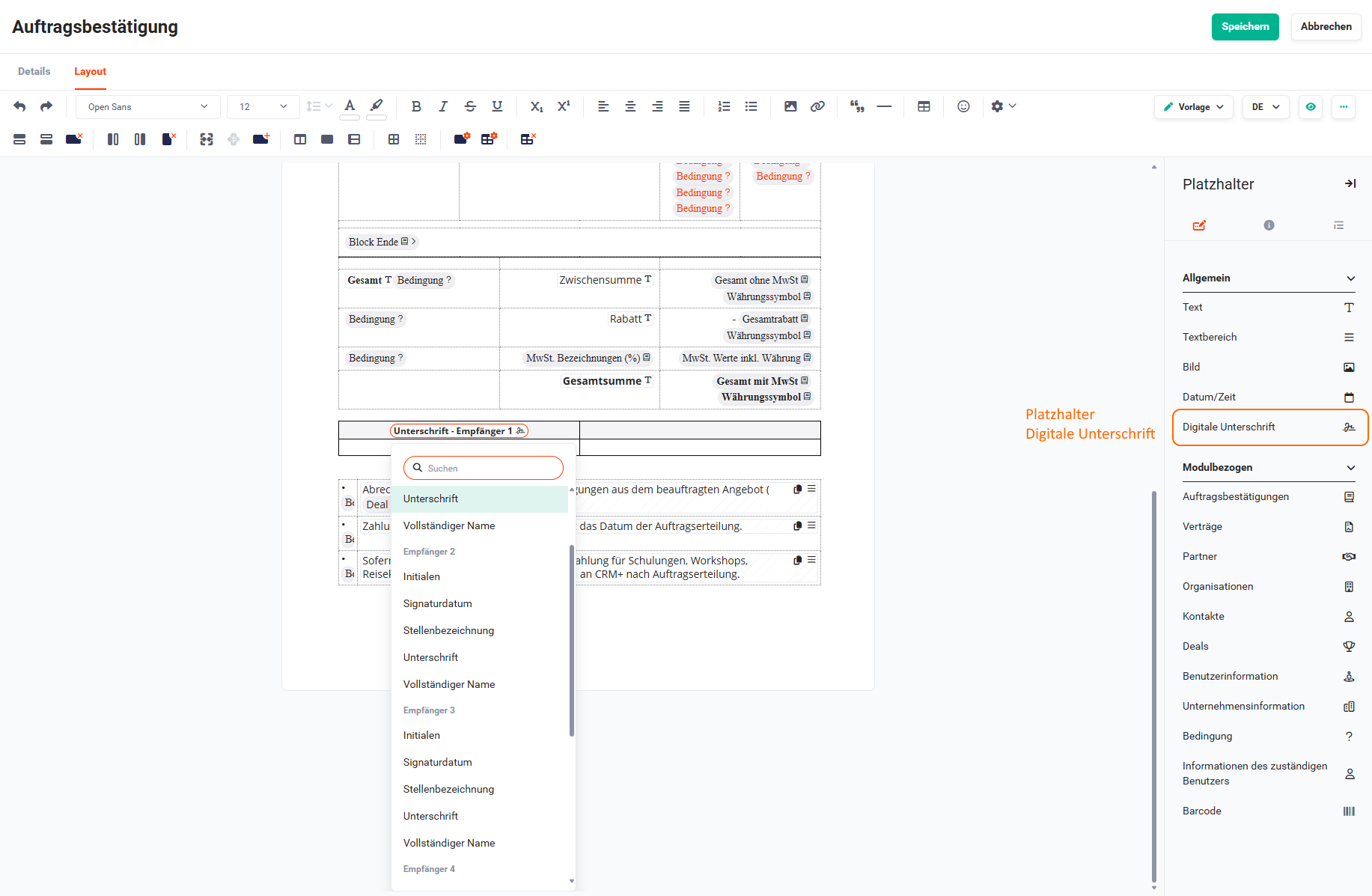The image size is (1372, 896).
Task: Align text to the right
Action: [657, 106]
